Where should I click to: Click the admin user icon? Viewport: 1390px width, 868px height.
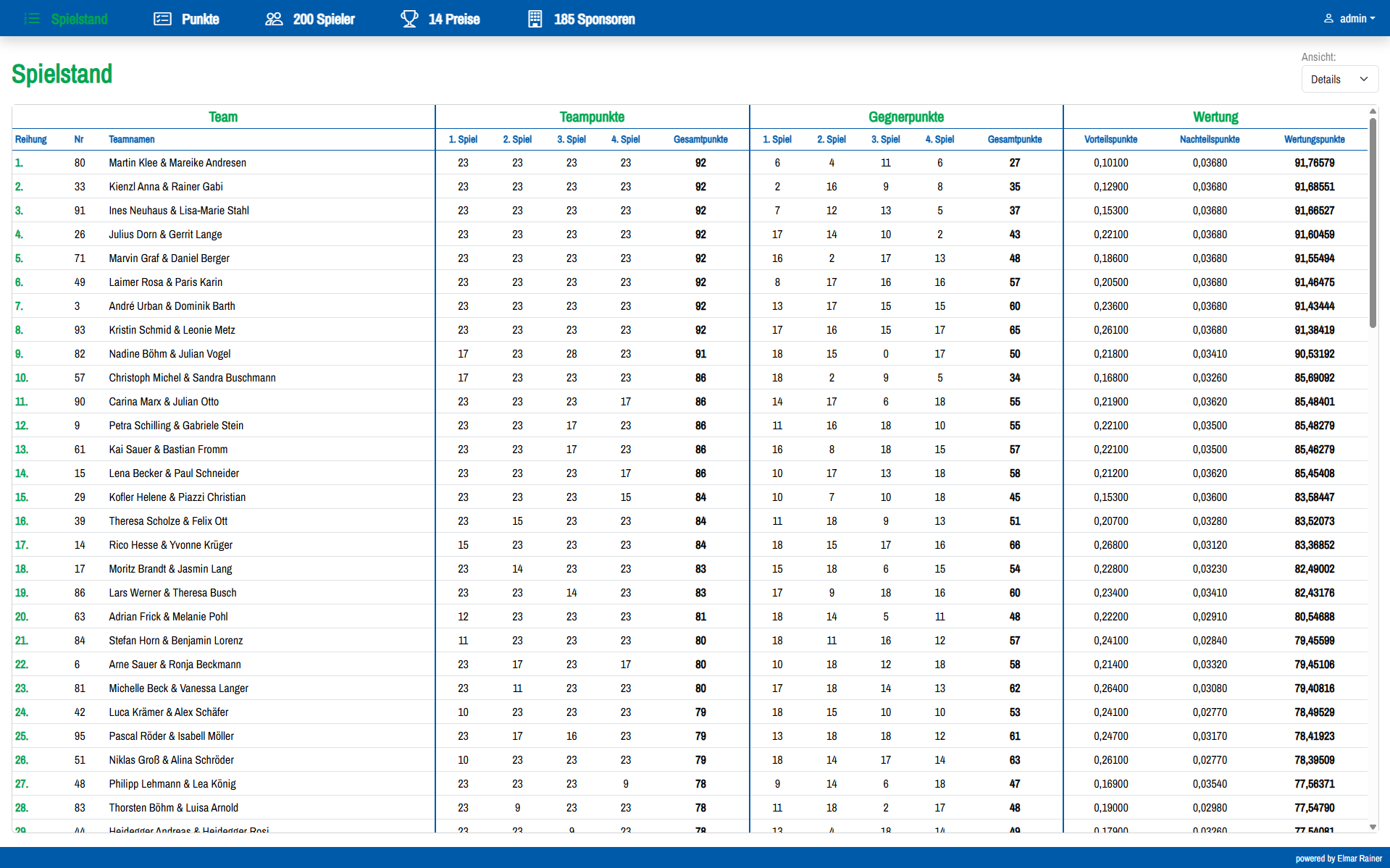click(x=1328, y=18)
